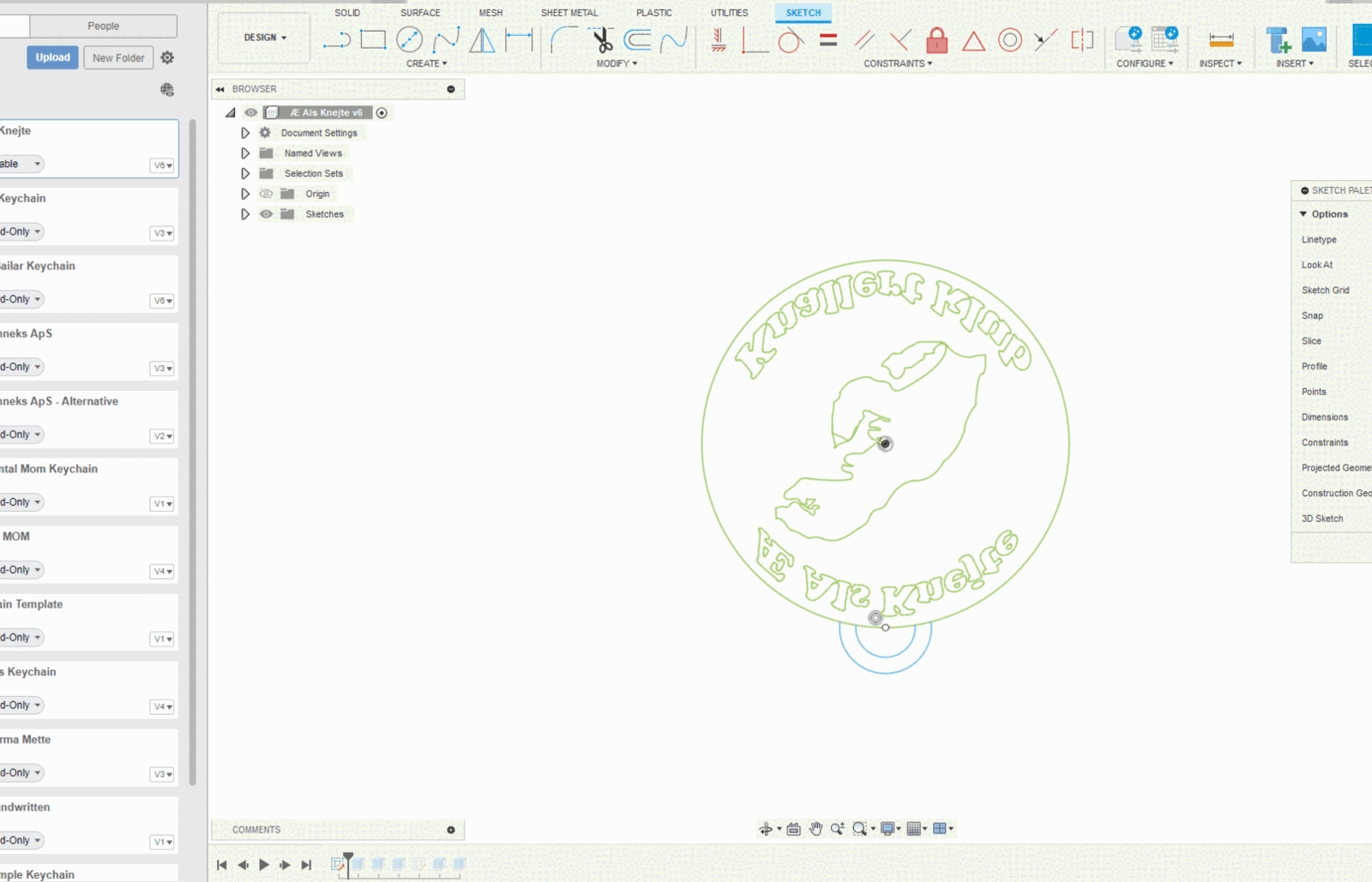This screenshot has width=1372, height=882.
Task: Play the design timeline
Action: [264, 865]
